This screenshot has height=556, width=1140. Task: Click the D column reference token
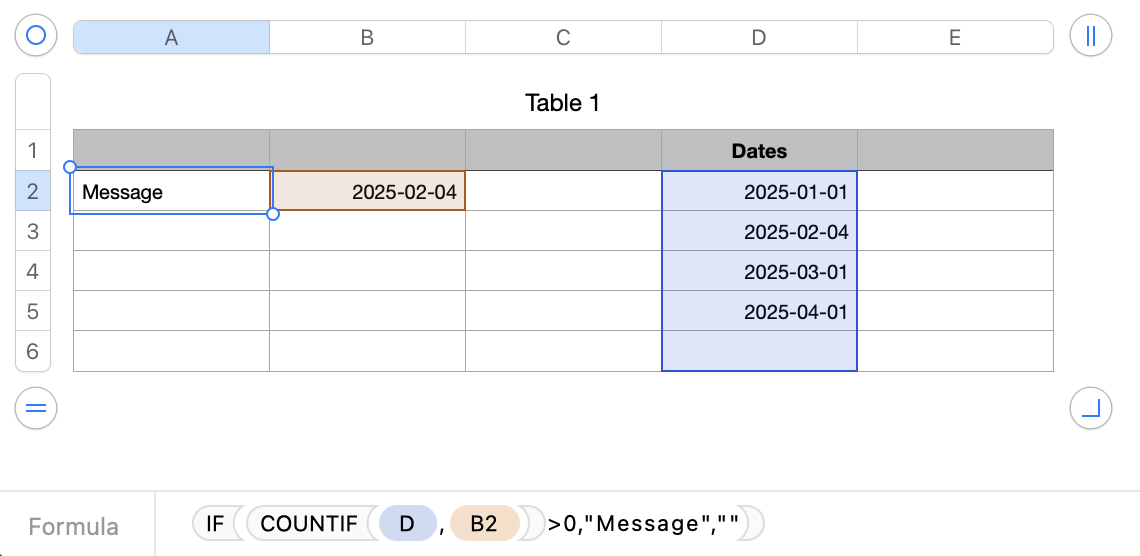(407, 523)
